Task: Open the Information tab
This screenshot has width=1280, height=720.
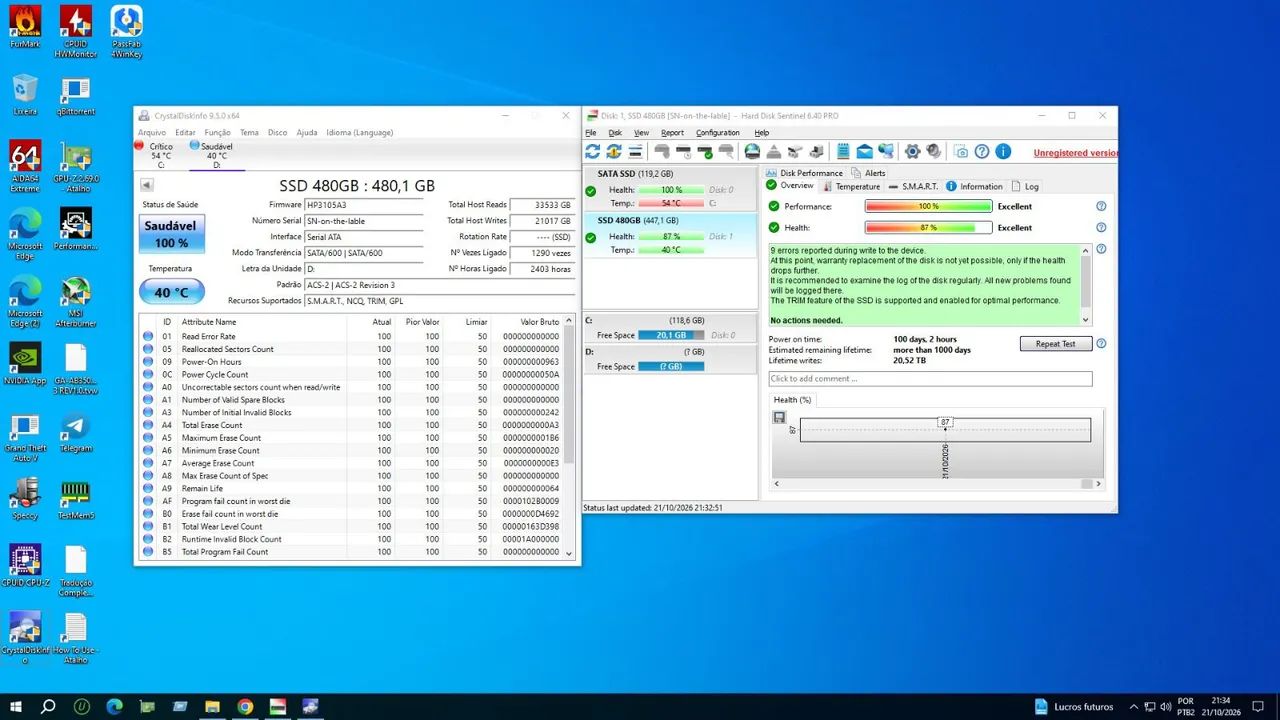Action: point(974,186)
